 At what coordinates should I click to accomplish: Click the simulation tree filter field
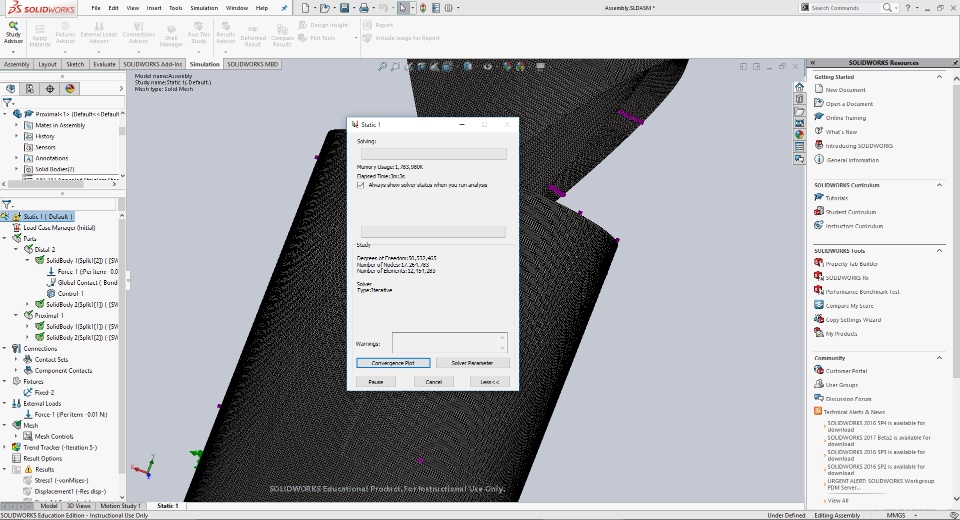click(64, 205)
